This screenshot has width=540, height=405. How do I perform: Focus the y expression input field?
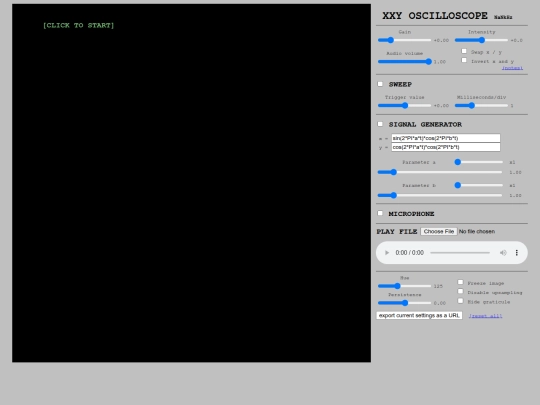pos(446,147)
